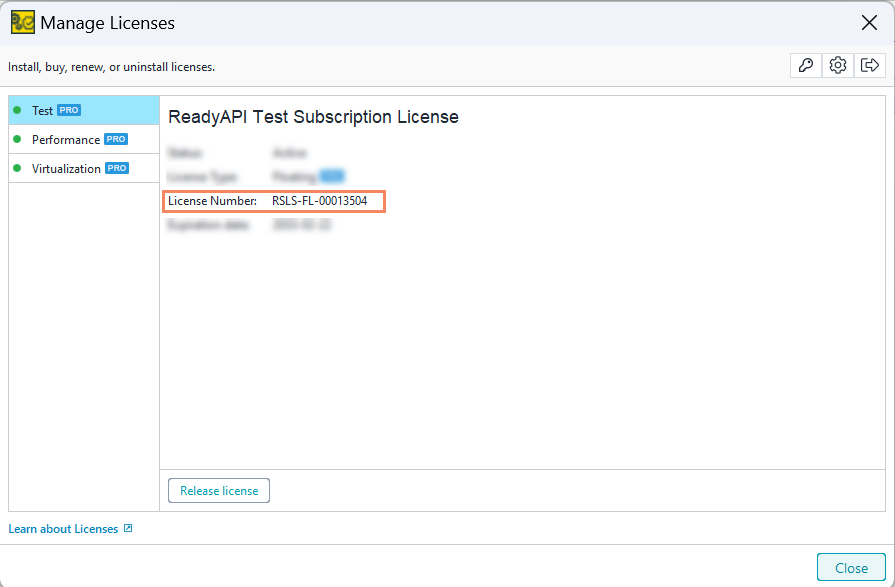Screen dimensions: 895x587
Task: Select the Virtualization license entry
Action: coord(84,168)
